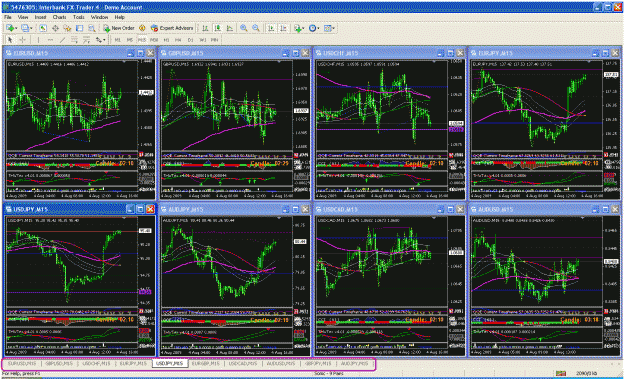Viewport: 625px width, 379px height.
Task: Select the arrows drawing tool
Action: pos(99,40)
